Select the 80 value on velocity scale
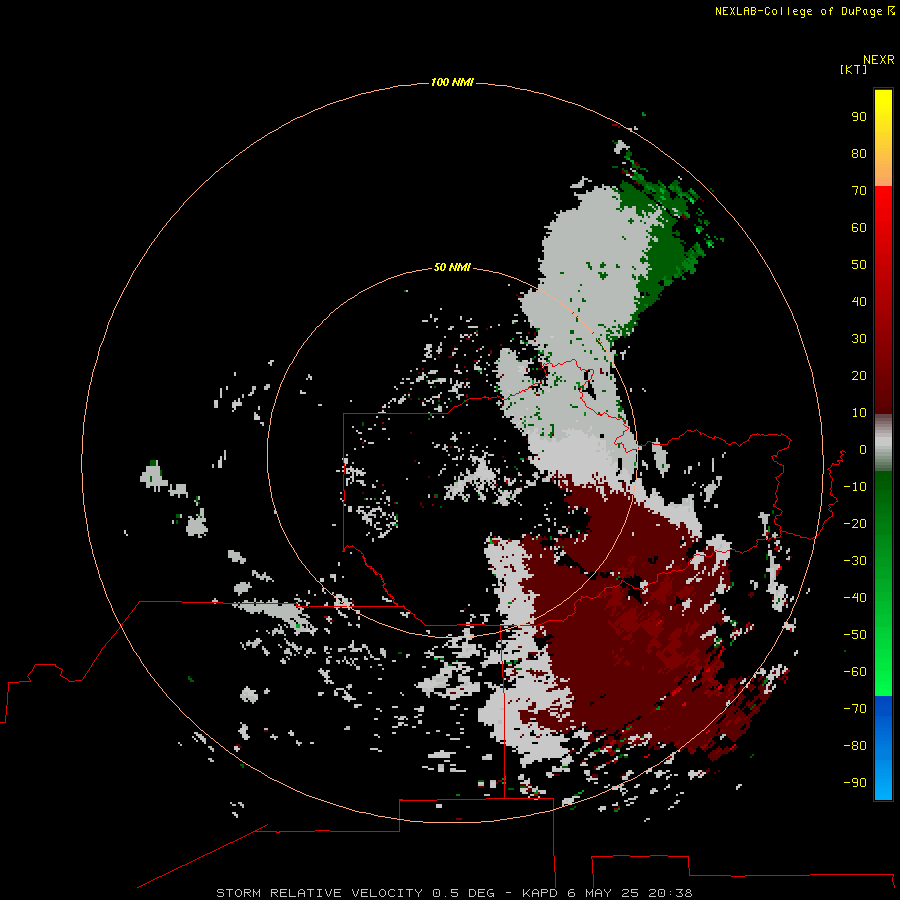The width and height of the screenshot is (900, 900). click(x=859, y=153)
